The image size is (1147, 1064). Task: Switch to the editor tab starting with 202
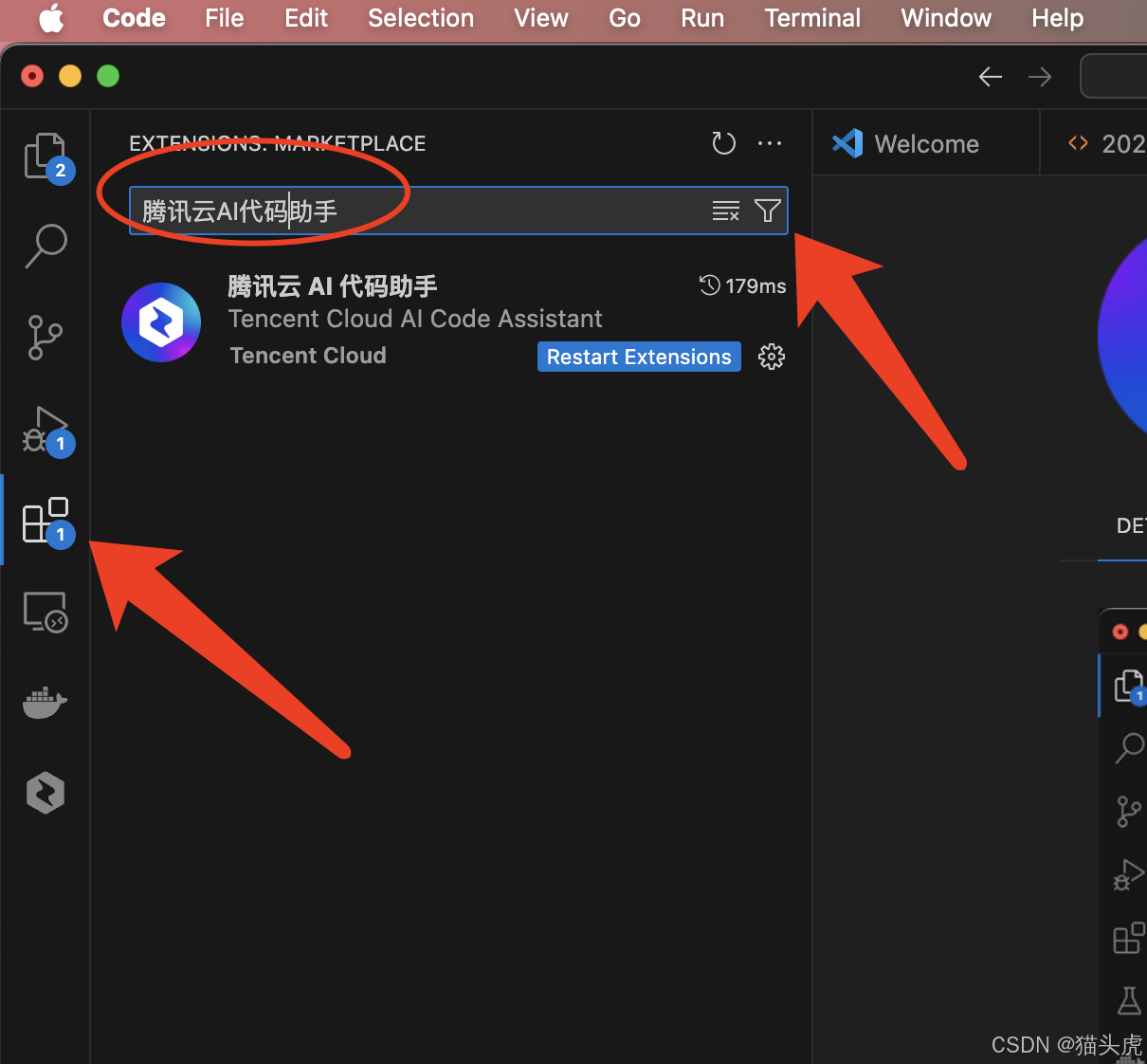pos(1095,143)
